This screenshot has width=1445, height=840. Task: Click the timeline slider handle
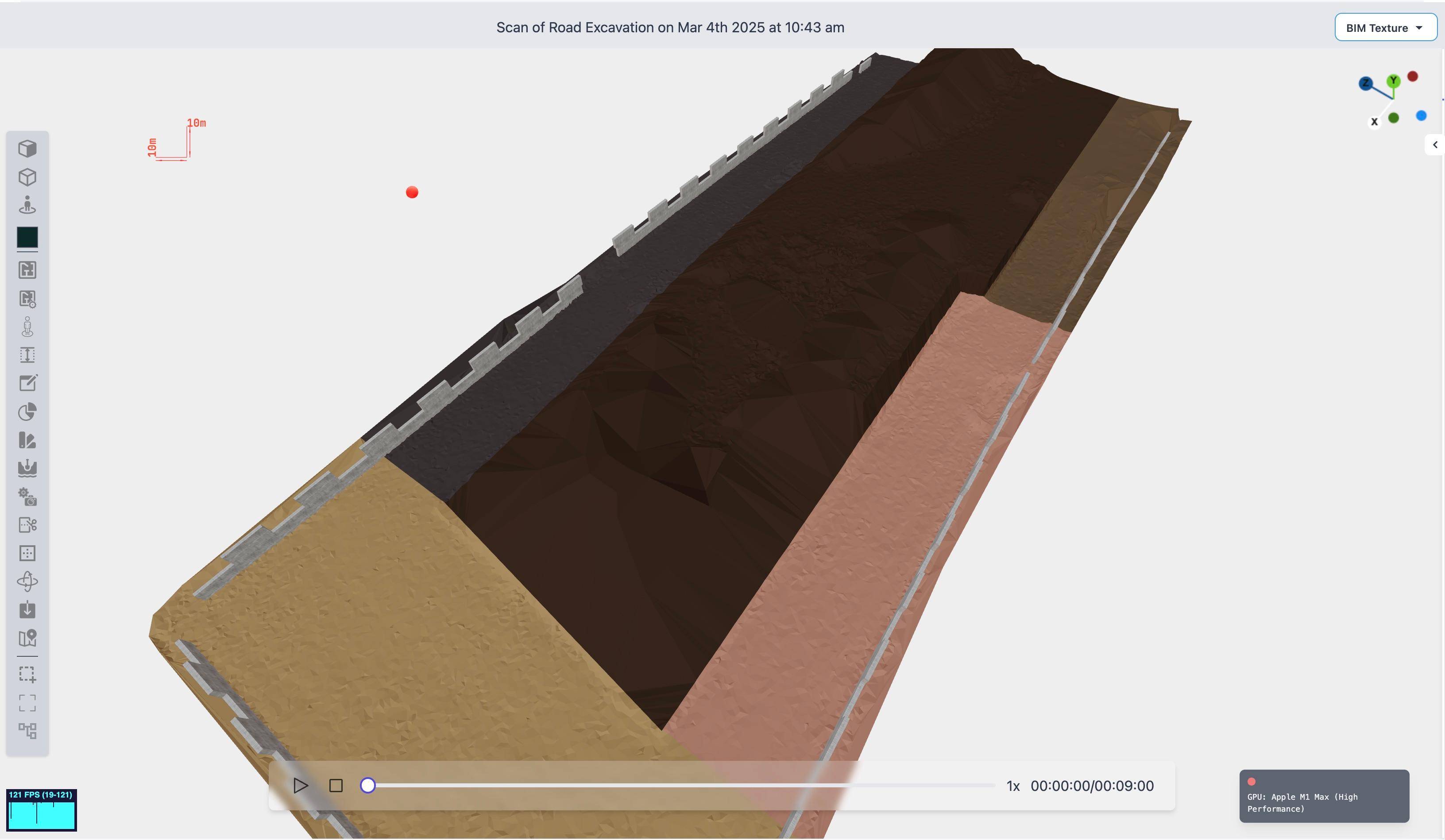coord(367,786)
